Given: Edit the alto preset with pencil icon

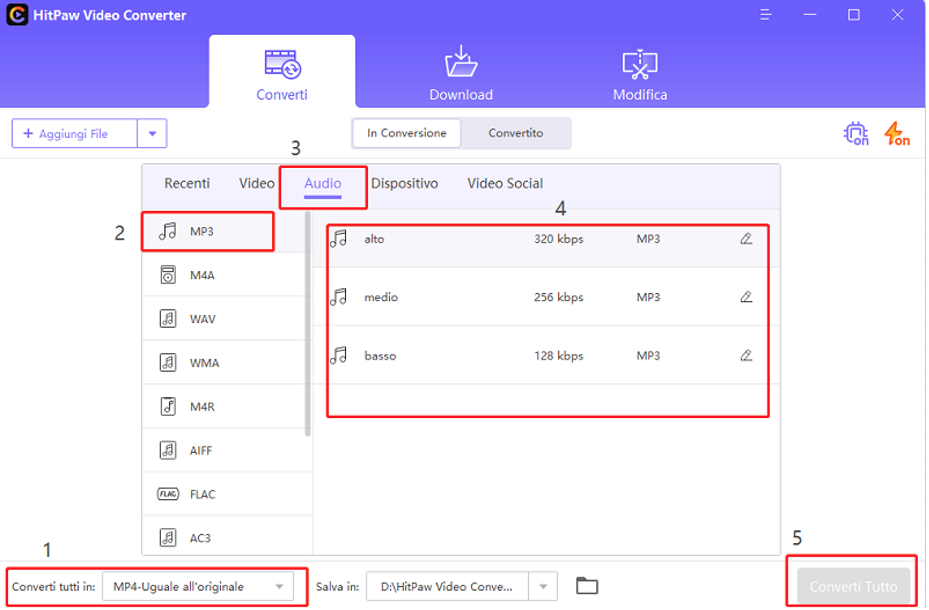Looking at the screenshot, I should [747, 239].
